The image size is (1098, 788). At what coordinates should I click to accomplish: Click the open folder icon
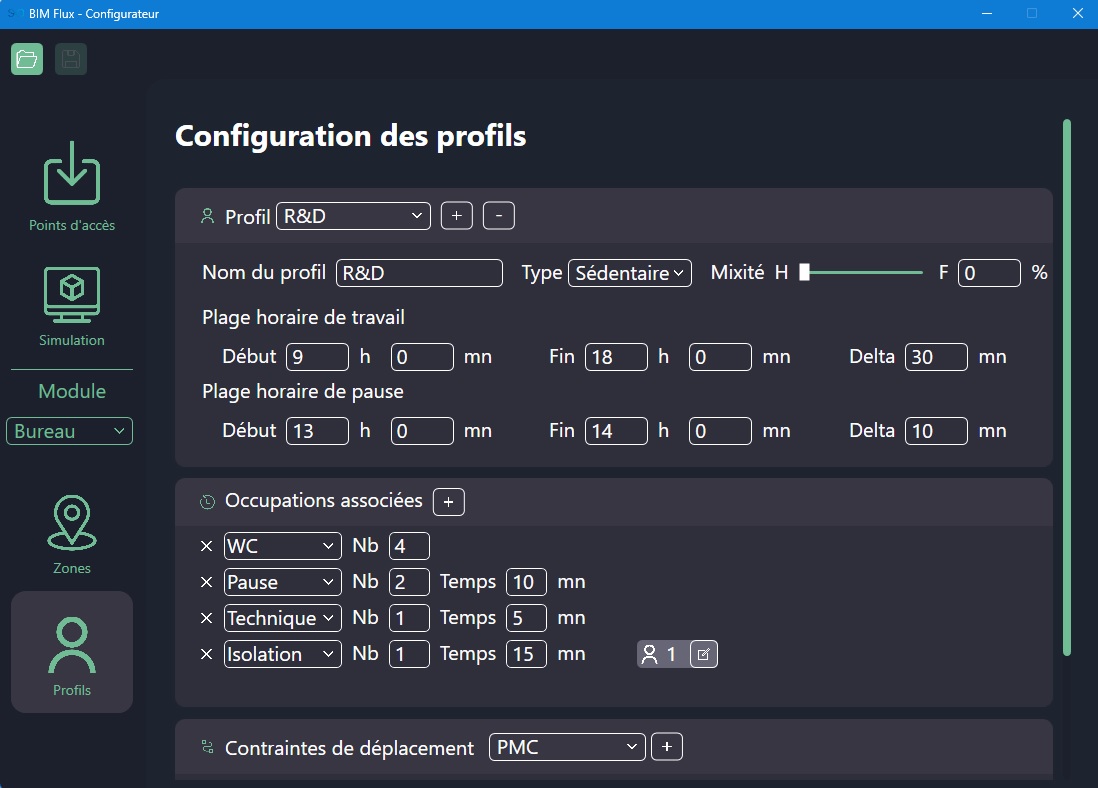(x=27, y=60)
